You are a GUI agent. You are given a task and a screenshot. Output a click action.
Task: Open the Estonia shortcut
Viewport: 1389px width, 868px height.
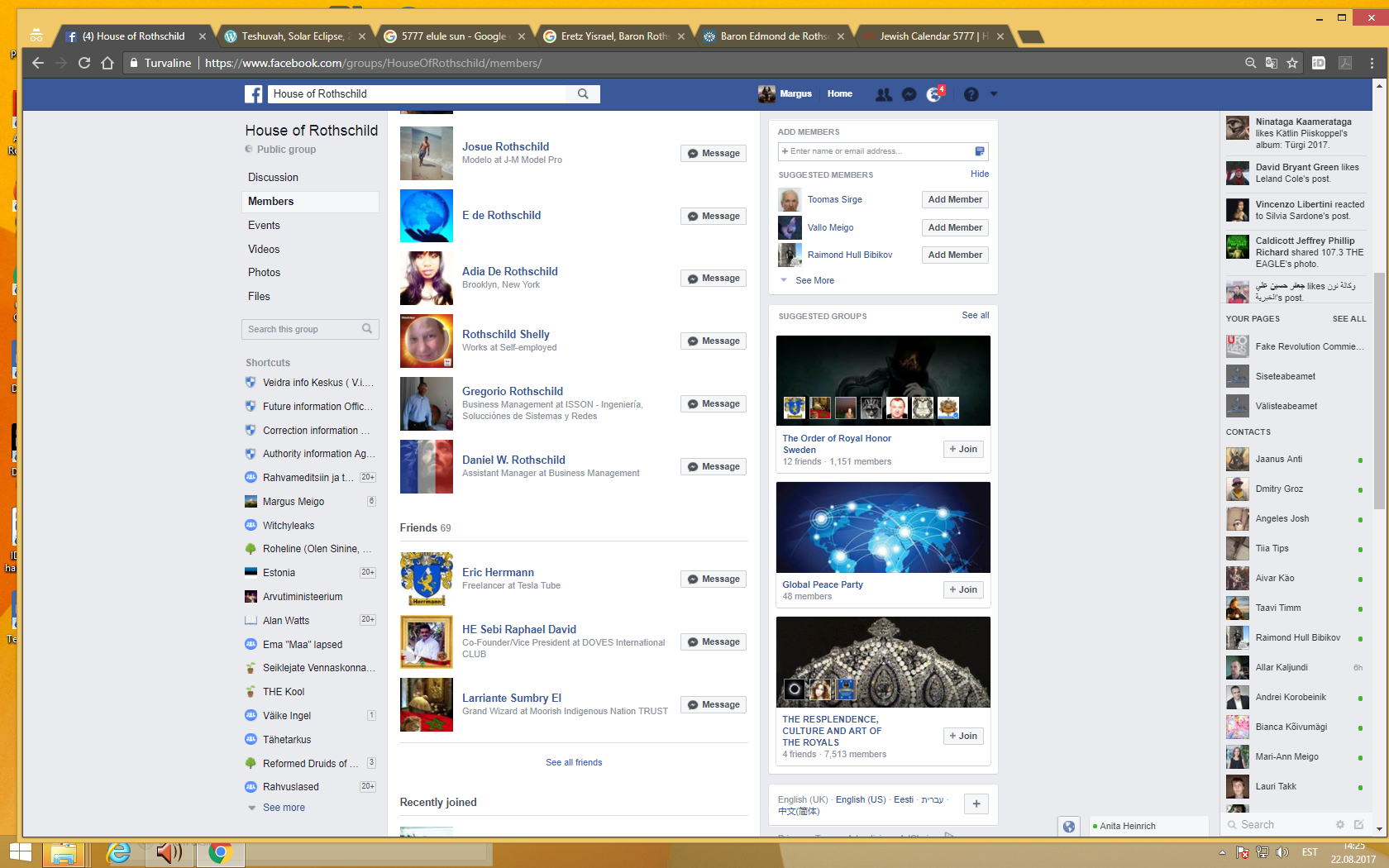pyautogui.click(x=279, y=573)
